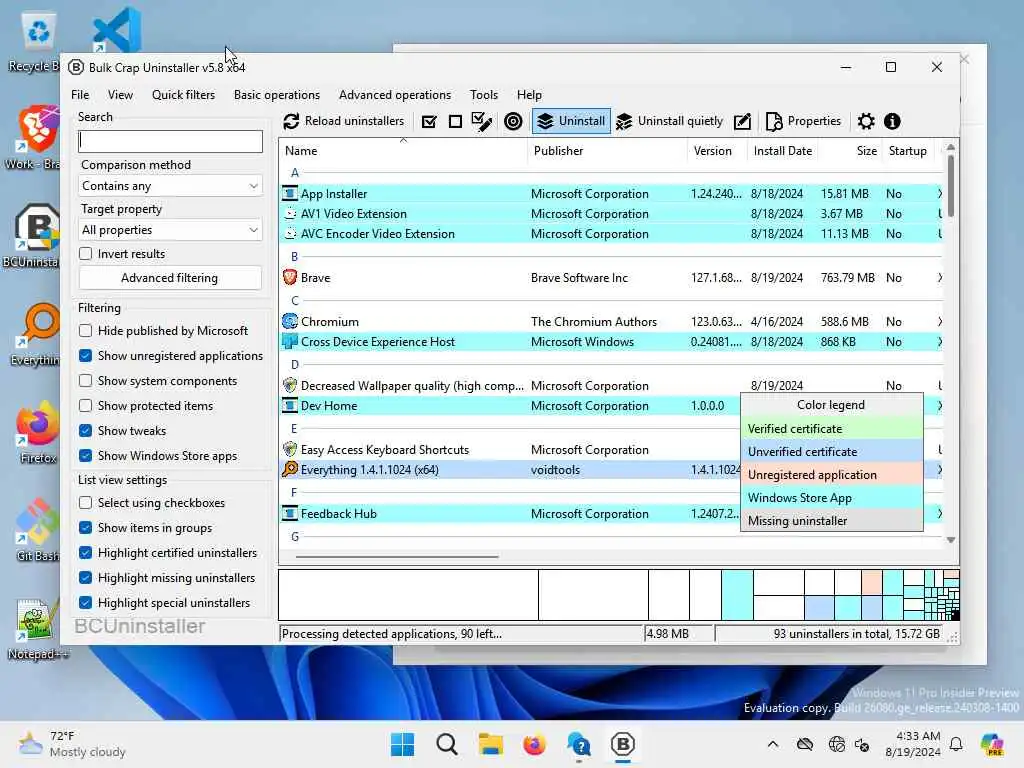Open settings via the gear icon
This screenshot has width=1024, height=768.
point(866,121)
